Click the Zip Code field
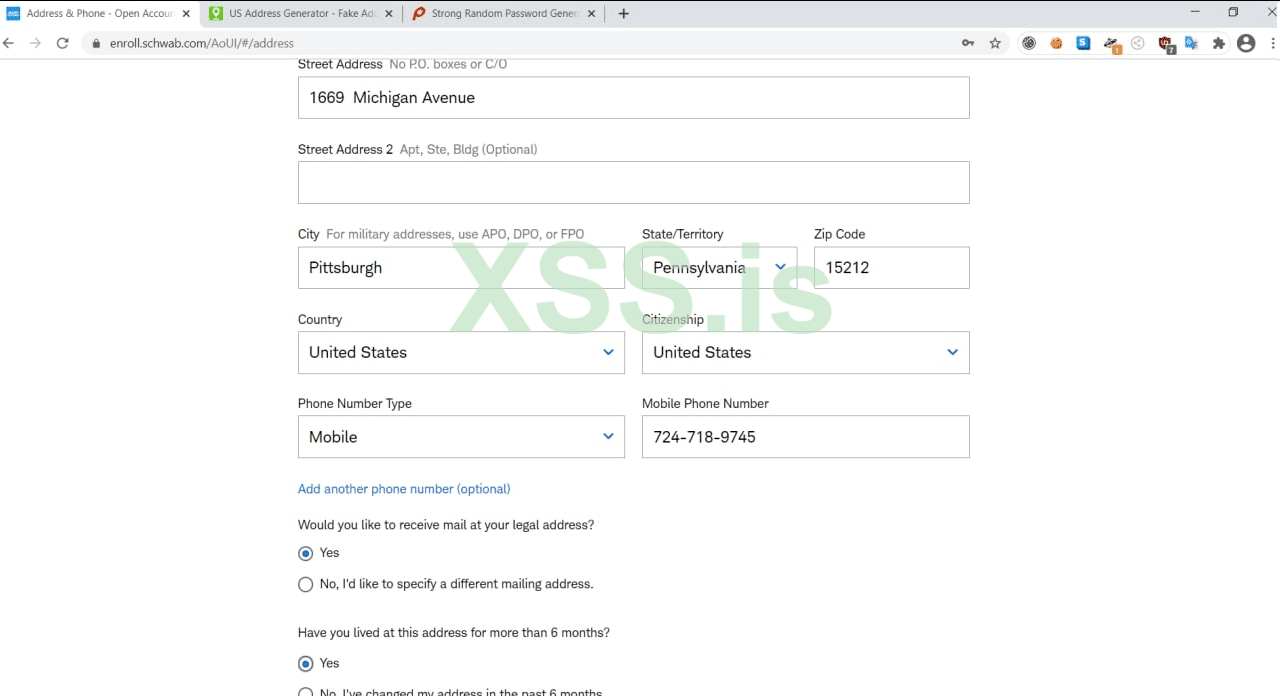Image resolution: width=1280 pixels, height=696 pixels. (891, 268)
